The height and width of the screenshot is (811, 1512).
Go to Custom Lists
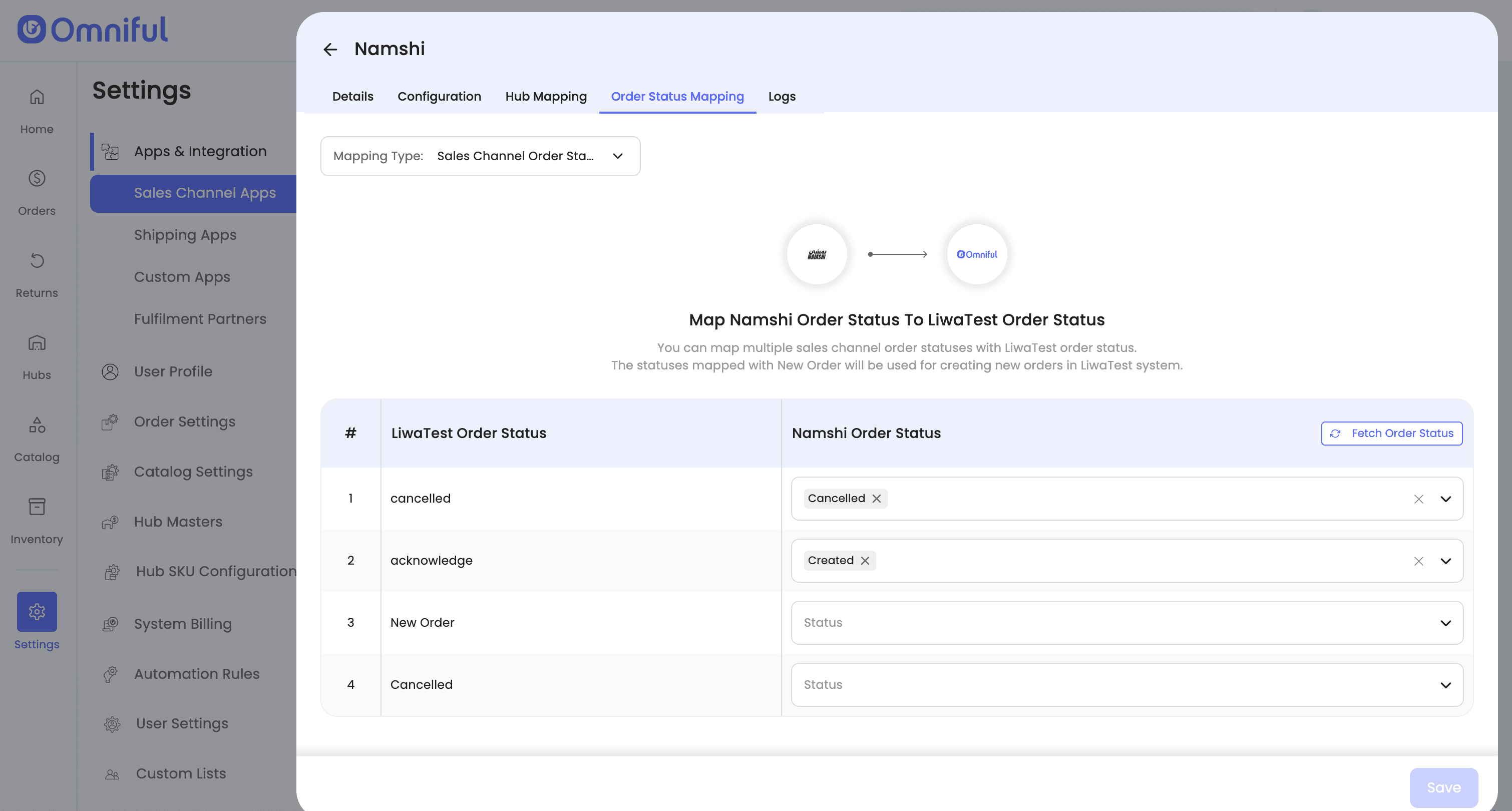tap(181, 774)
